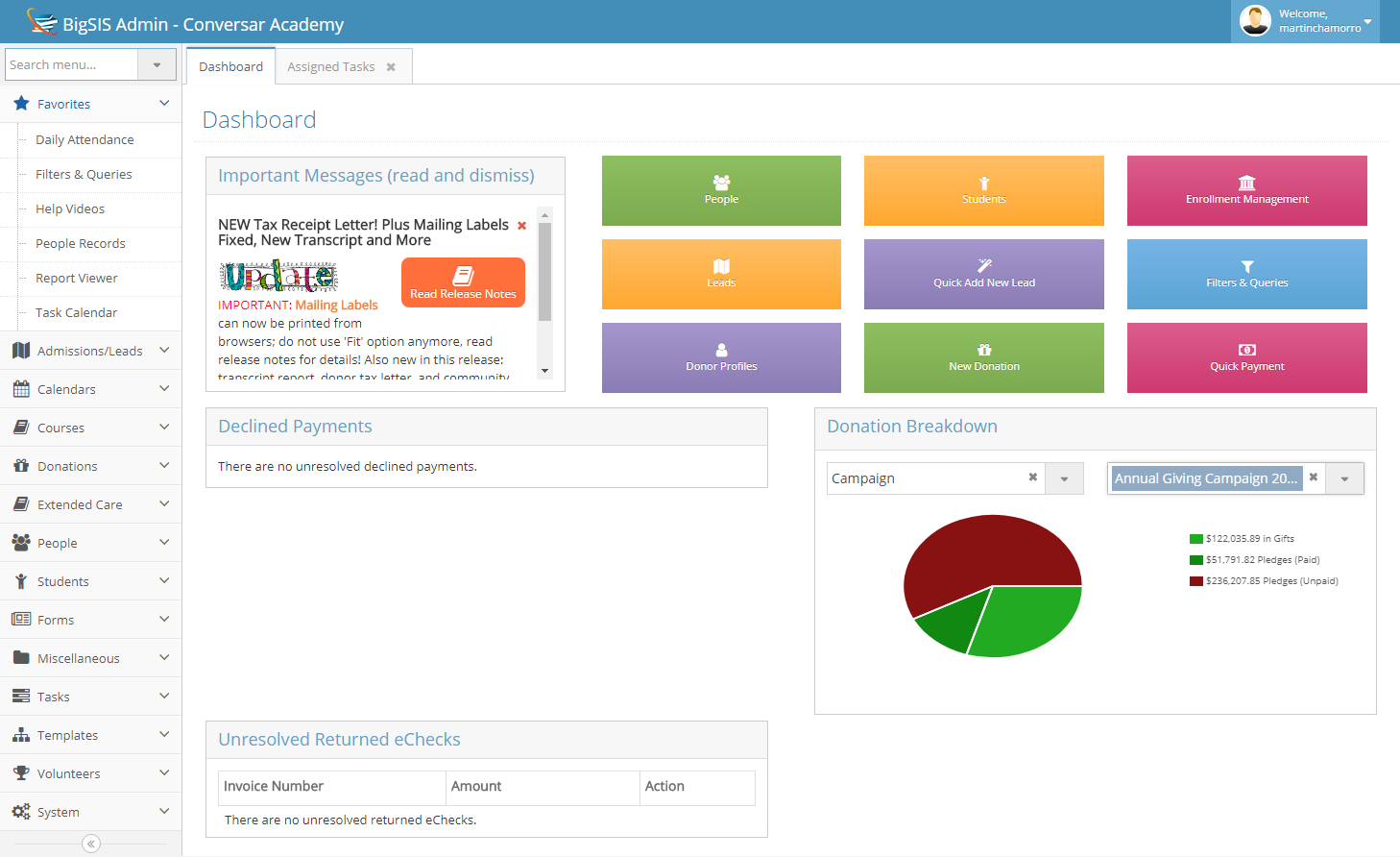Image resolution: width=1400 pixels, height=857 pixels.
Task: Open the Filters & Queries tile
Action: [x=1247, y=274]
